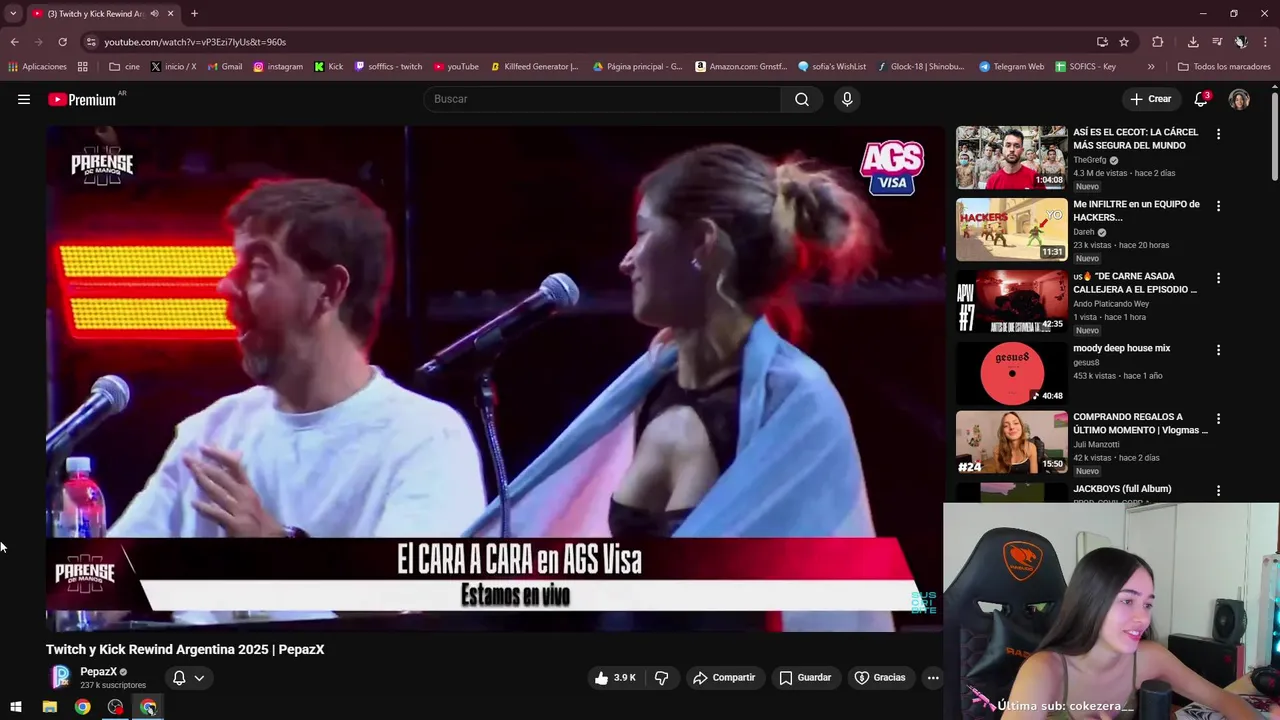Open the sofffics - twitch bookmark
The image size is (1280, 720).
pyautogui.click(x=388, y=67)
